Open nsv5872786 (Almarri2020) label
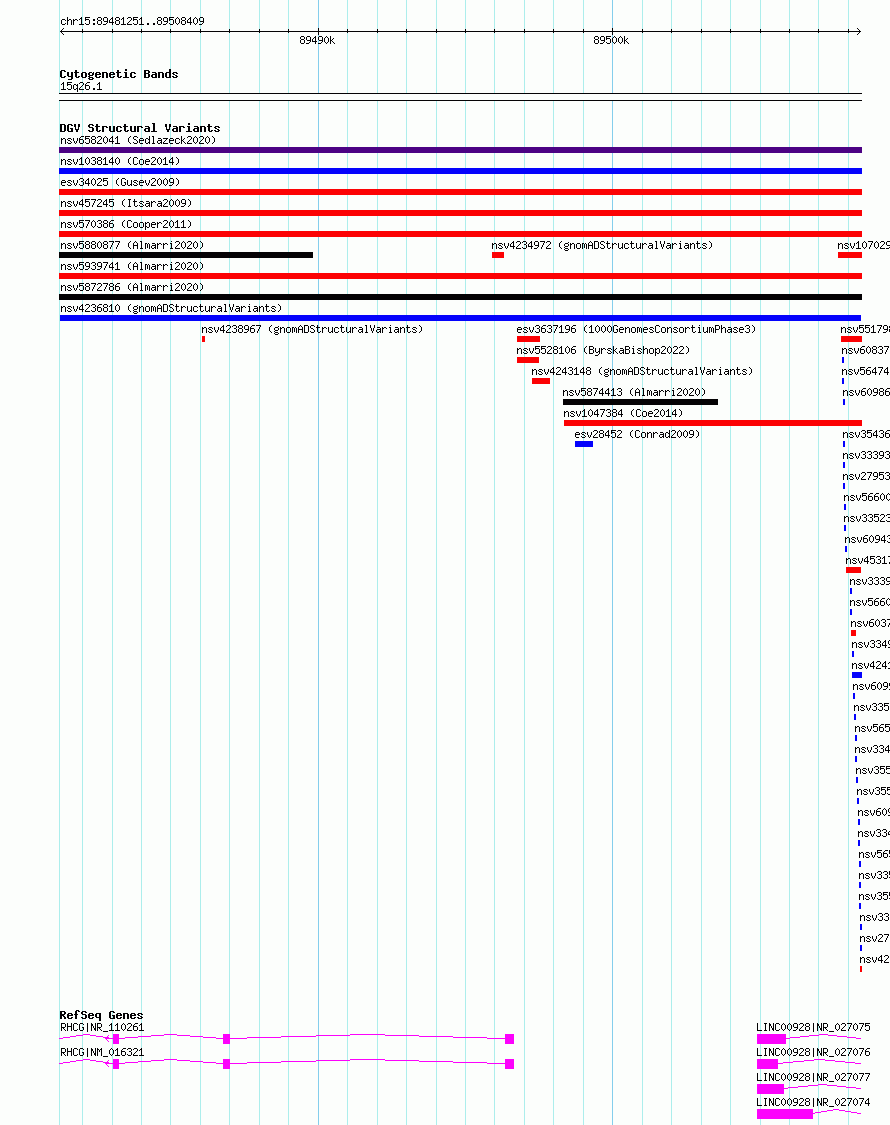 132,287
